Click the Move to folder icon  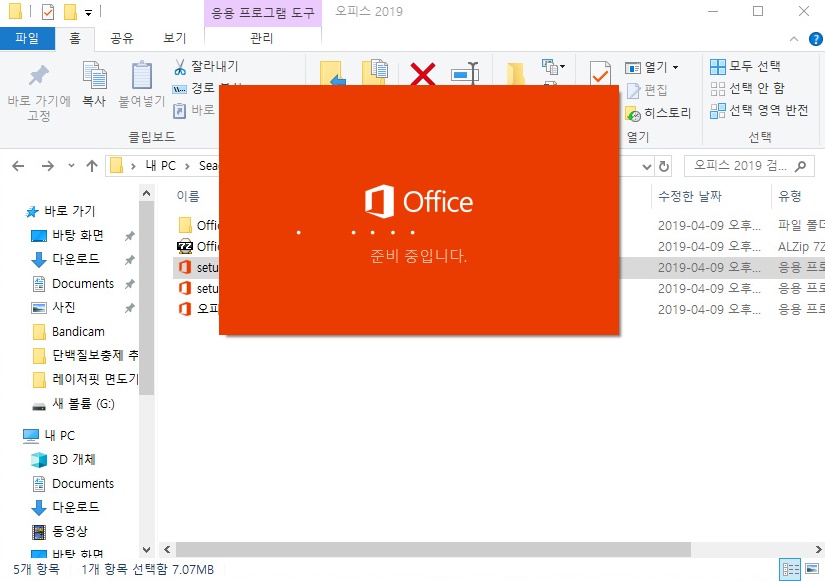point(333,73)
